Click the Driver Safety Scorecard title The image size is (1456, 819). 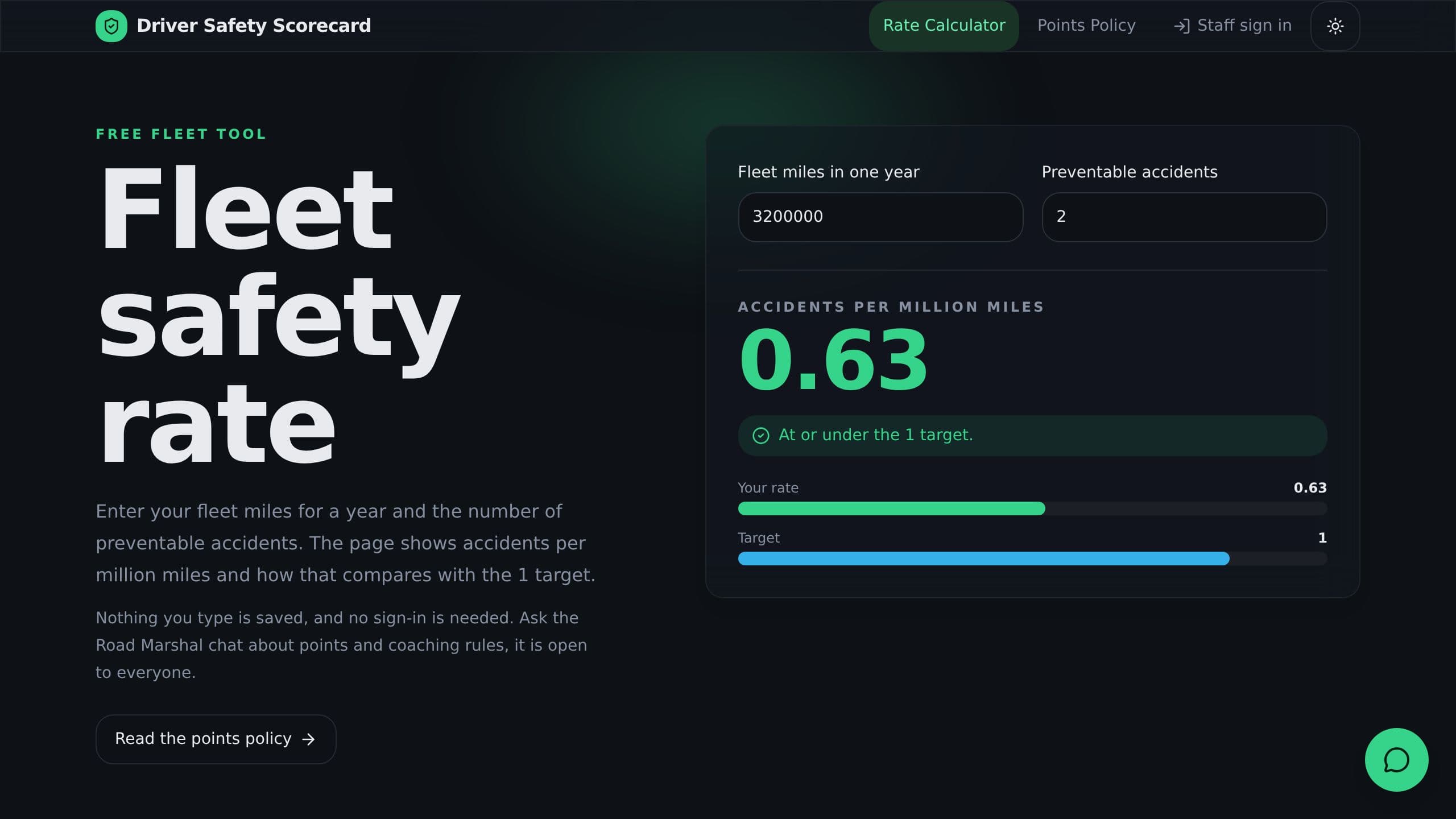click(254, 26)
